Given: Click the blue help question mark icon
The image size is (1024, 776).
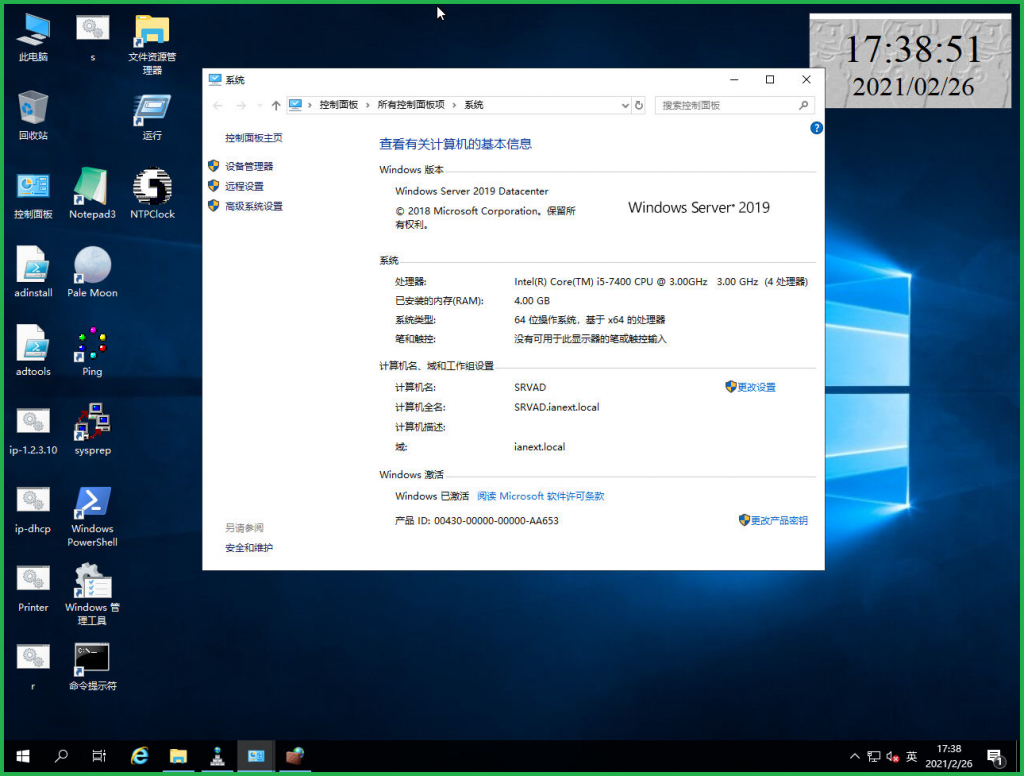Looking at the screenshot, I should 816,128.
